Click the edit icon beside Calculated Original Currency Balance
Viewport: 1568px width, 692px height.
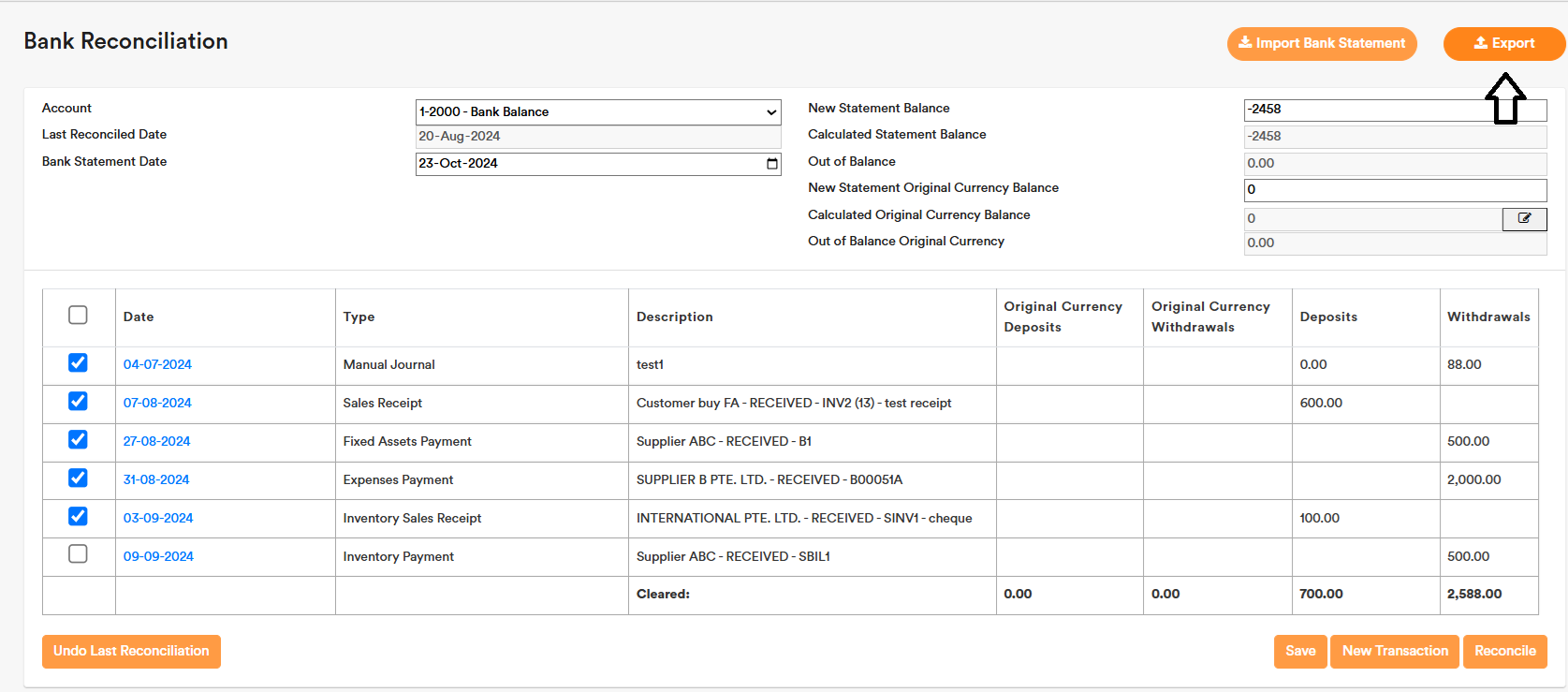tap(1524, 218)
